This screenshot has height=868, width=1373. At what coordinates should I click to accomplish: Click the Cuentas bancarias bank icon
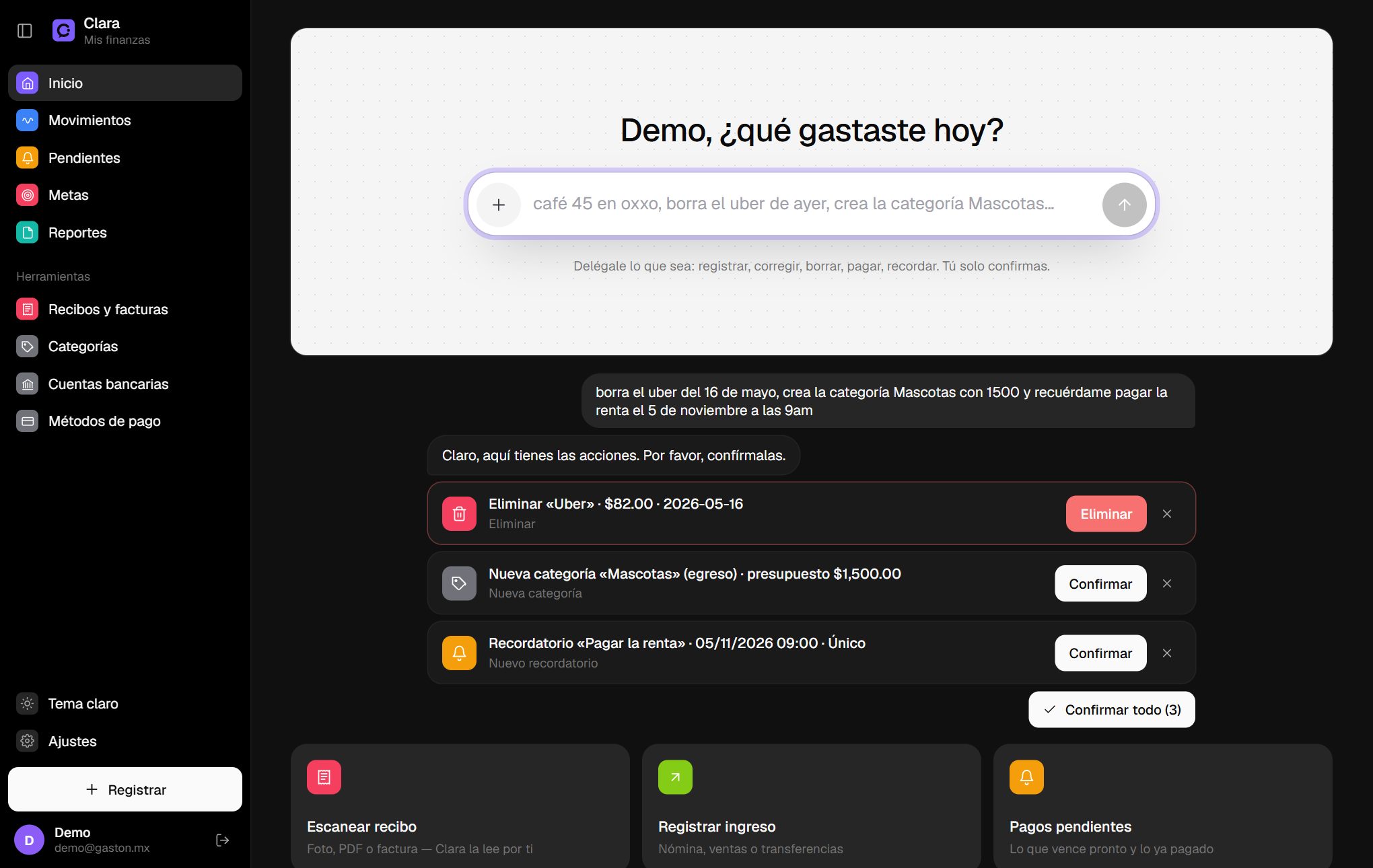[28, 384]
